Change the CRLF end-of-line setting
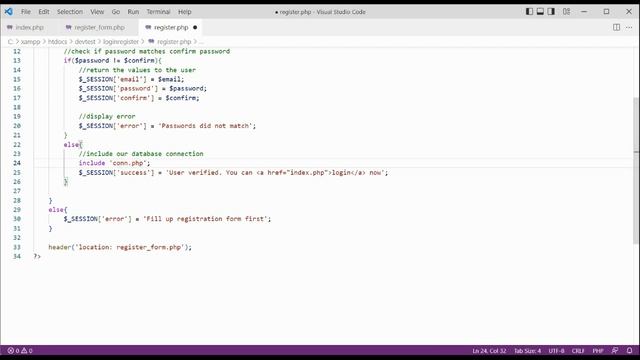Screen dimensions: 640x360 (578, 351)
